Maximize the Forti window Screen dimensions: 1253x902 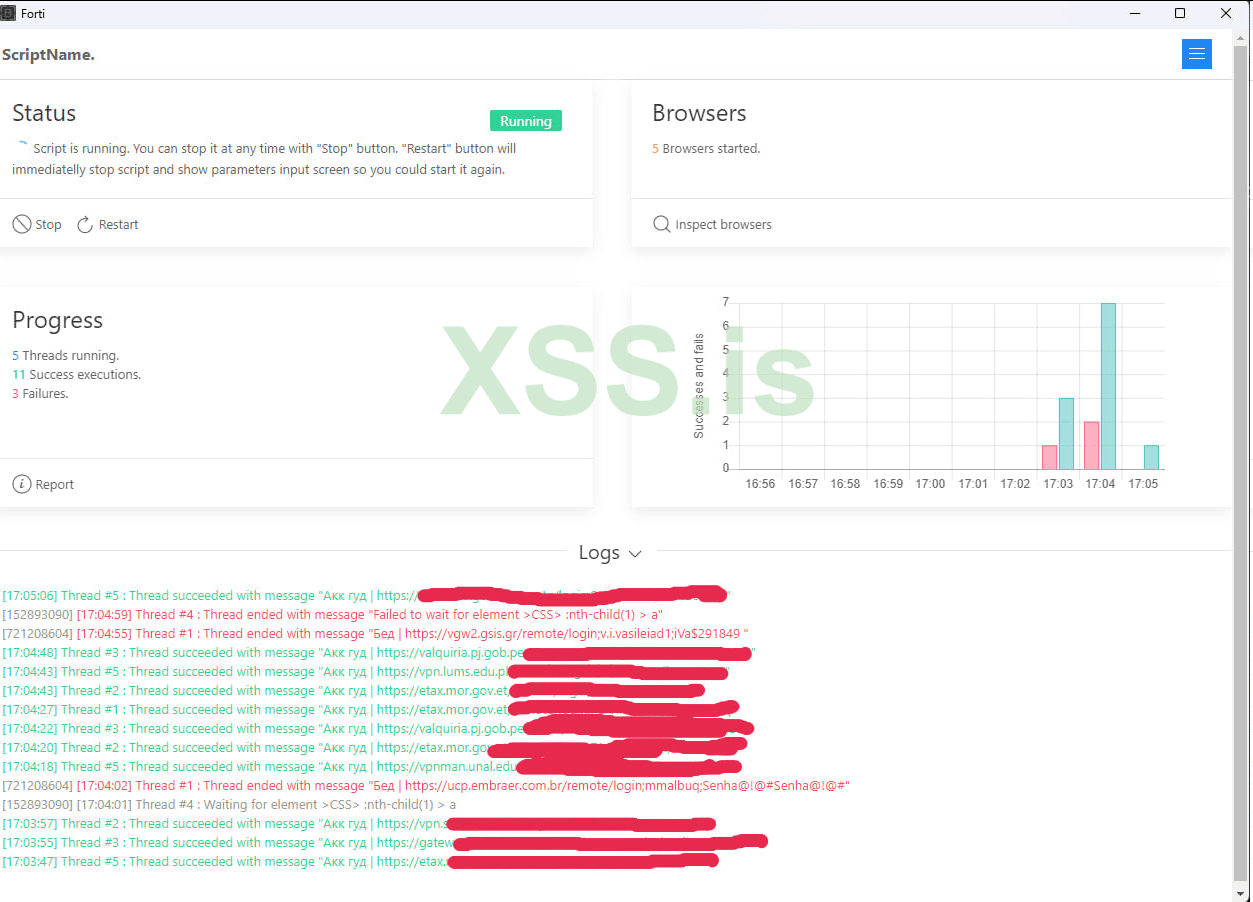[x=1180, y=13]
